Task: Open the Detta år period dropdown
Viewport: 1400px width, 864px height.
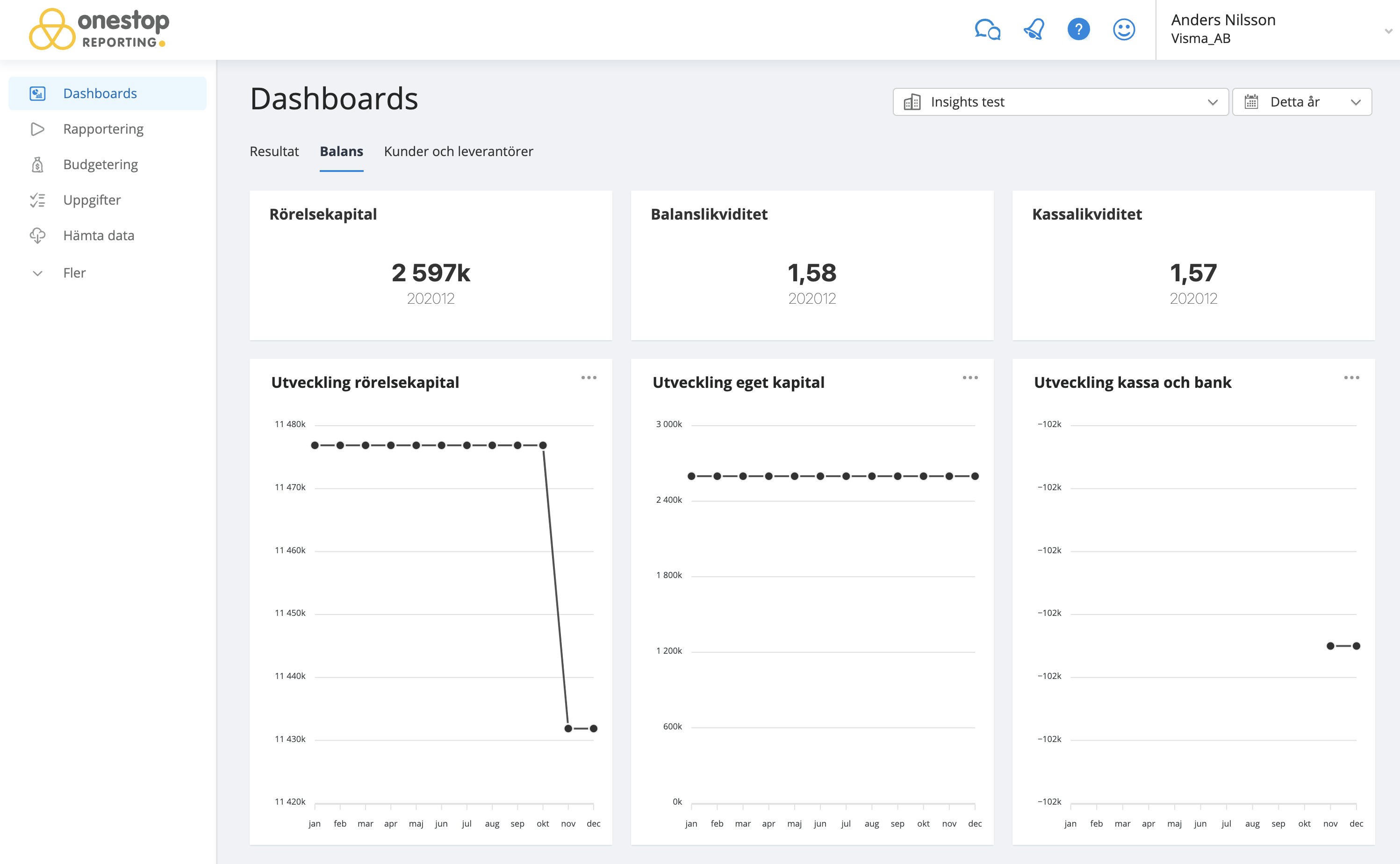Action: [x=1302, y=102]
